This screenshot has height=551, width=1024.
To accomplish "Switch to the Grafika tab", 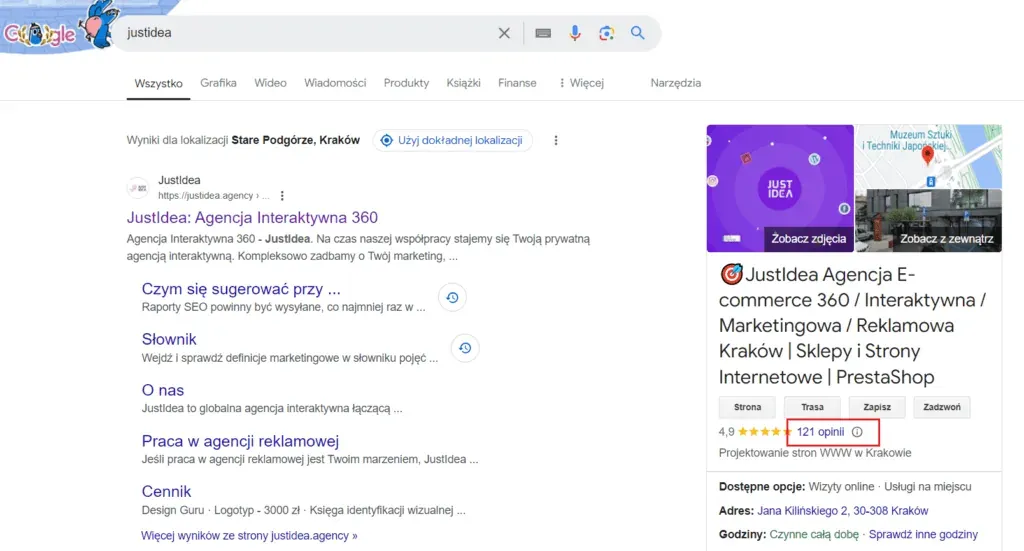I will click(218, 83).
